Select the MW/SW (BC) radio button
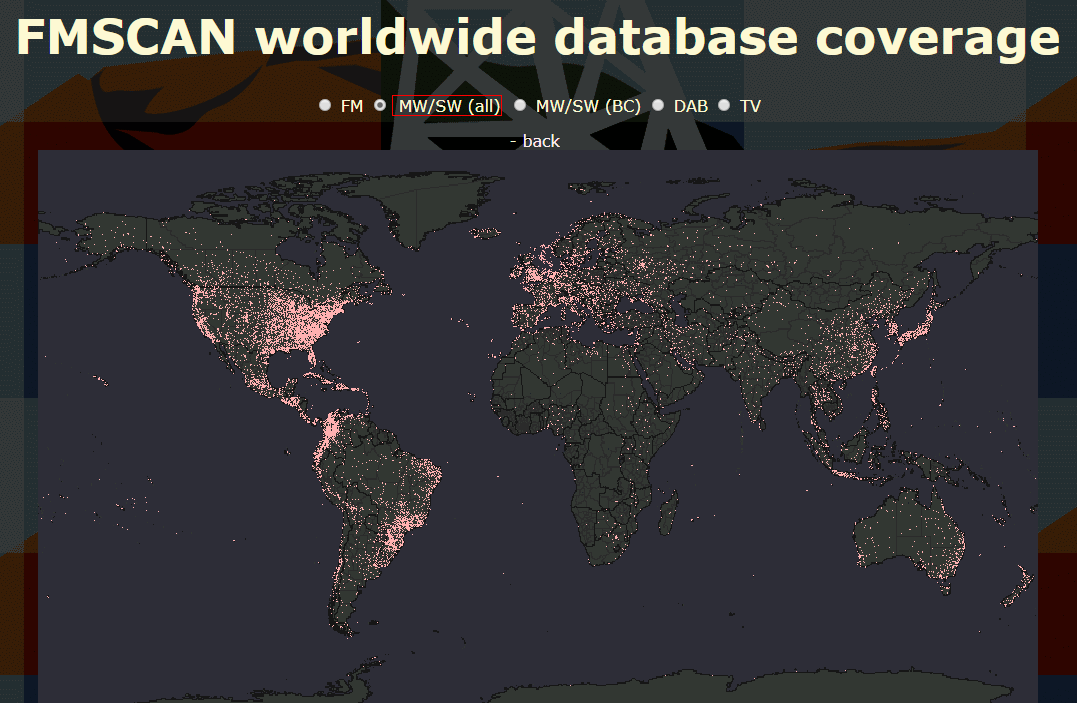Viewport: 1077px width, 703px height. [520, 105]
